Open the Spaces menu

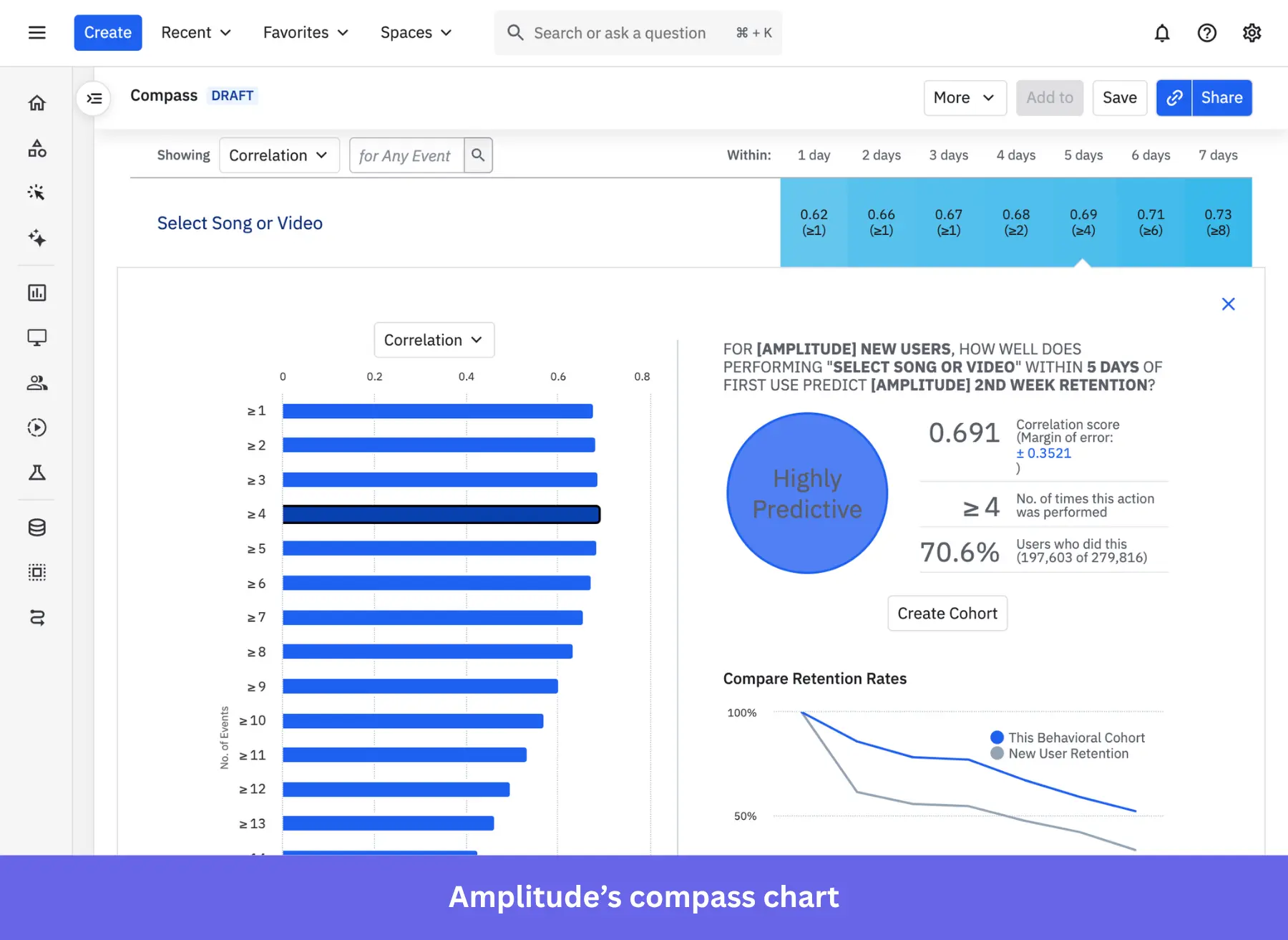tap(416, 33)
